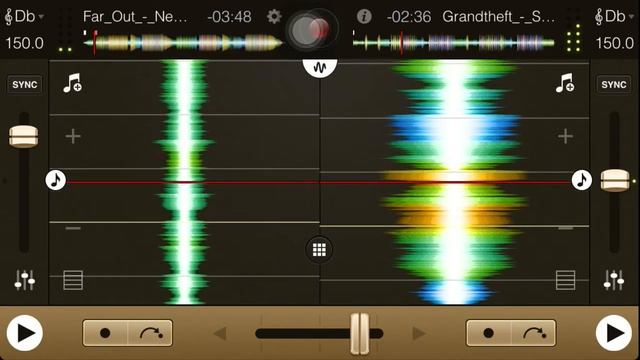Zoom in left waveform with plus
The image size is (640, 360).
coord(73,136)
